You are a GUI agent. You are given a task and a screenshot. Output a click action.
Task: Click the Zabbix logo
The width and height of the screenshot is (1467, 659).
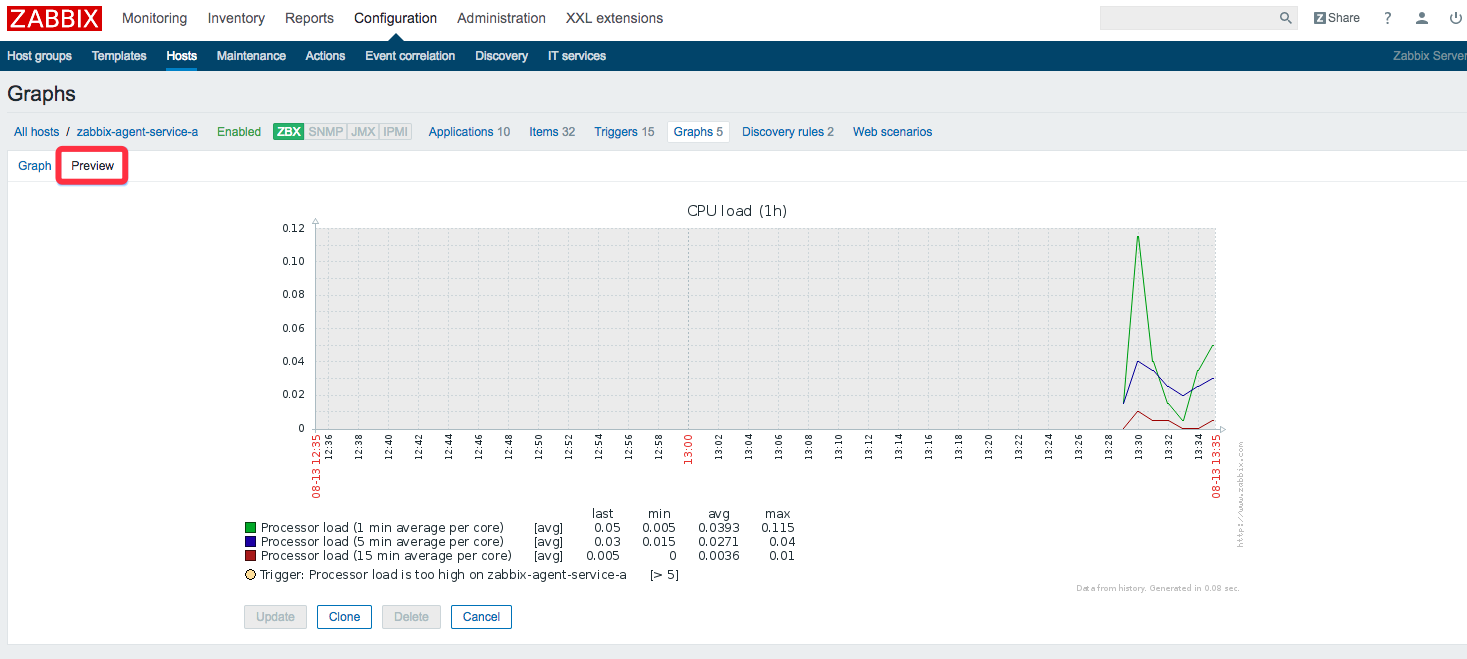[54, 18]
